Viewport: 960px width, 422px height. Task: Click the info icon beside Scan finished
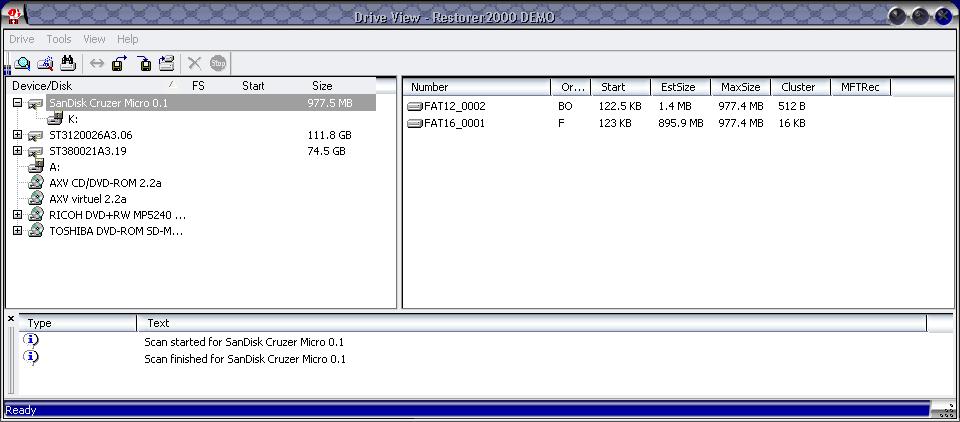(x=31, y=357)
